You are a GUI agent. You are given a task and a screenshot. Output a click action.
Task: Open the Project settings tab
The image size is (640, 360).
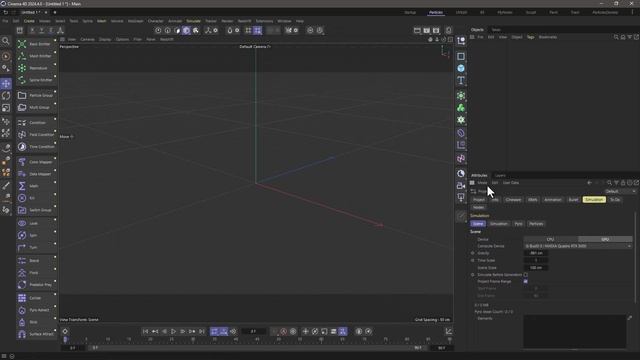[x=479, y=200]
